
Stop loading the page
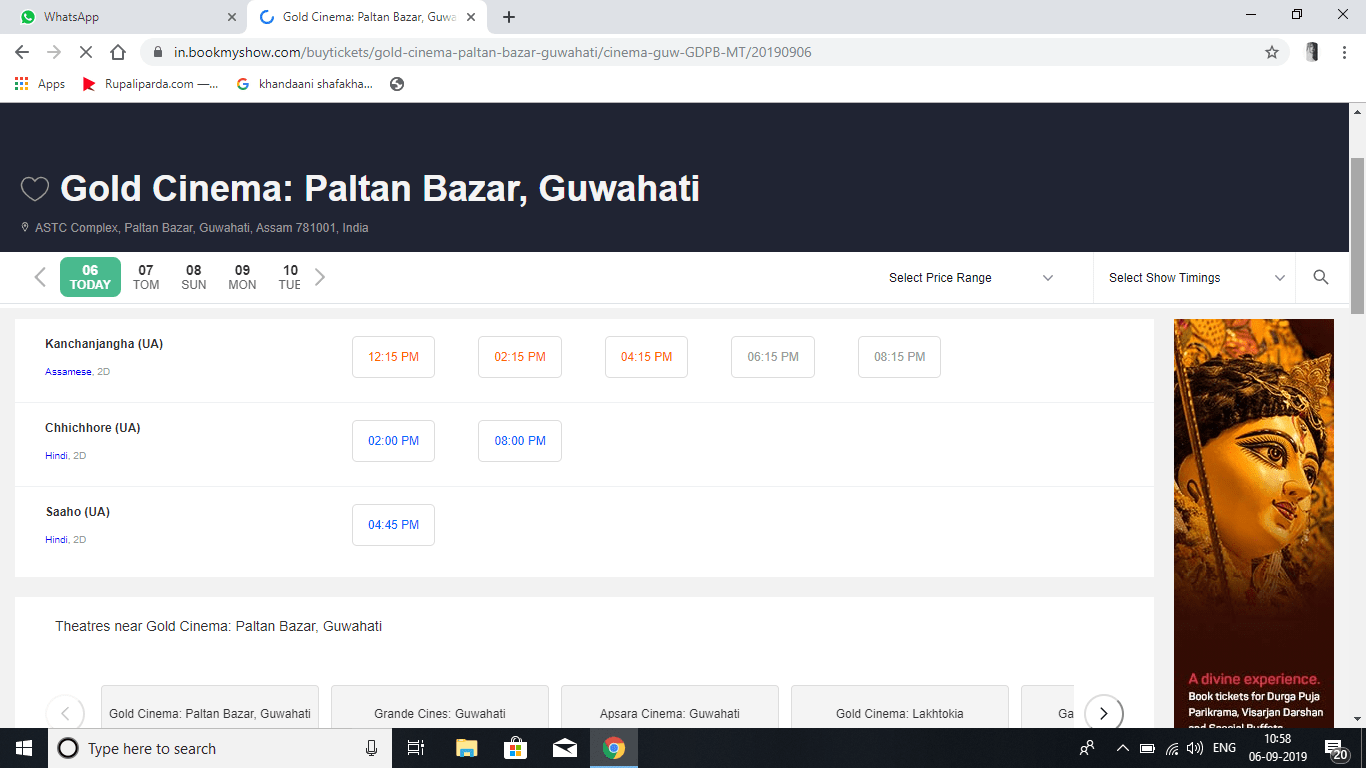click(86, 52)
